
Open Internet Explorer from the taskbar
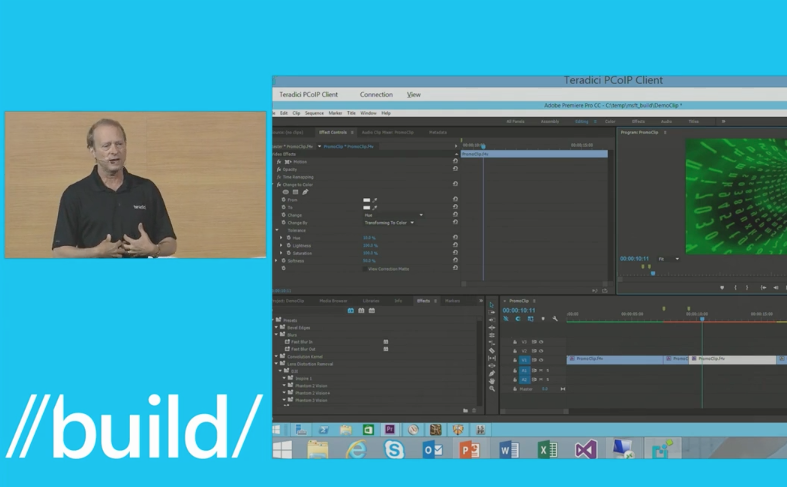pos(356,449)
